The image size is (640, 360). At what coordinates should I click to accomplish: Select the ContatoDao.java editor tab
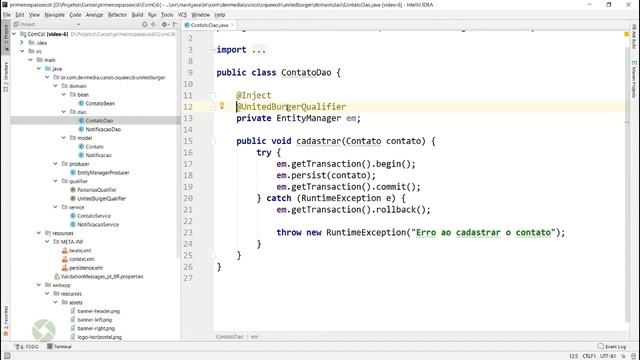pos(209,25)
